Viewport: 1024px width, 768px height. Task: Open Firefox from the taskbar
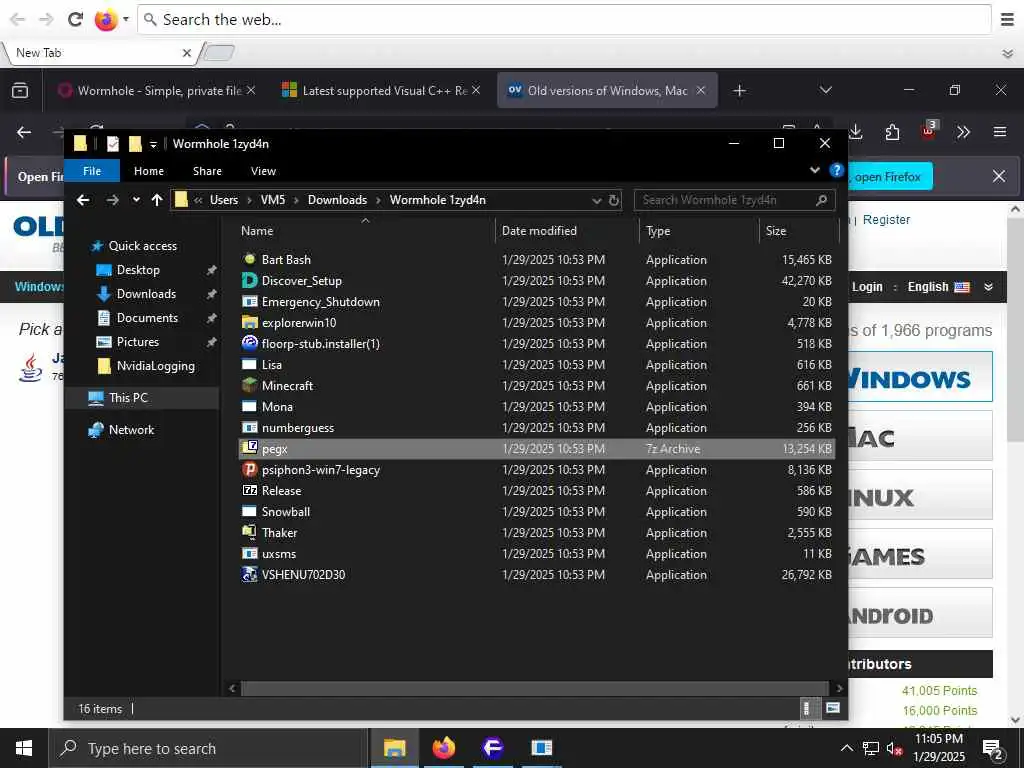click(x=443, y=748)
